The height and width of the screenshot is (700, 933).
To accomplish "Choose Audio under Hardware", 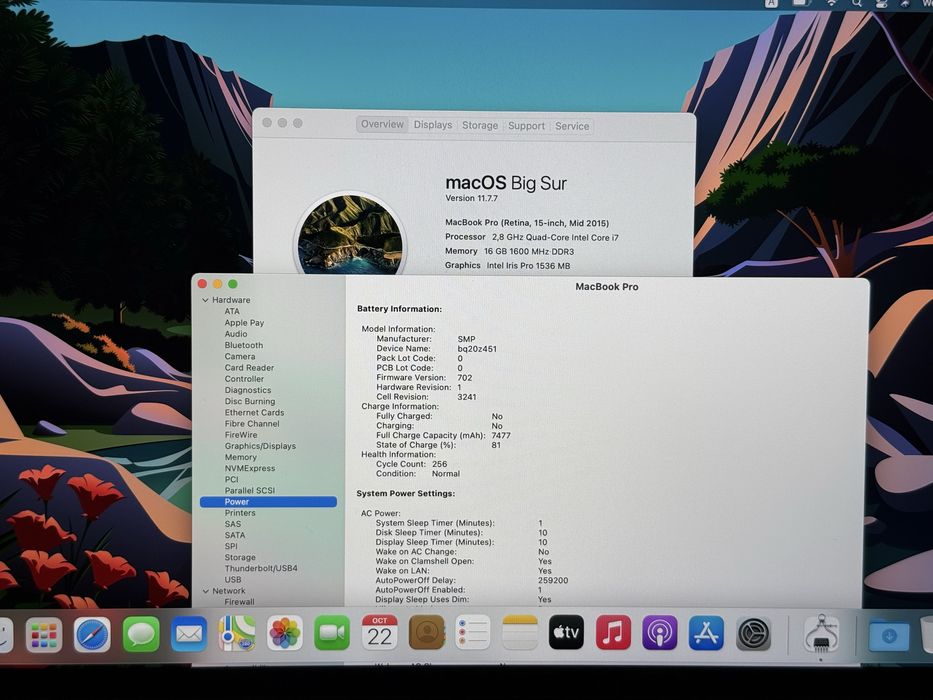I will point(236,334).
